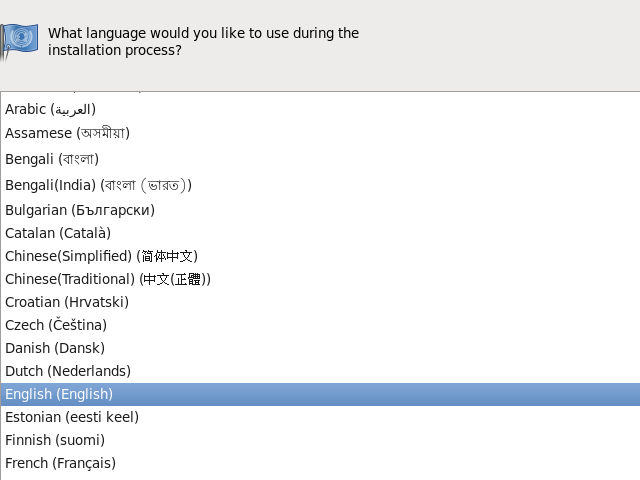
Task: Click the highlighted English (English) row
Action: coord(59,394)
